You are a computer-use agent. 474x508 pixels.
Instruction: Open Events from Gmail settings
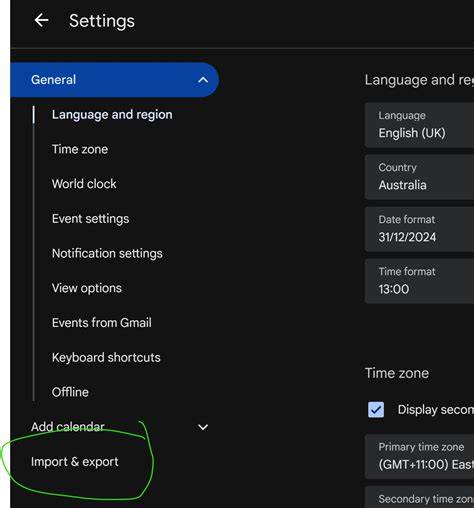102,323
